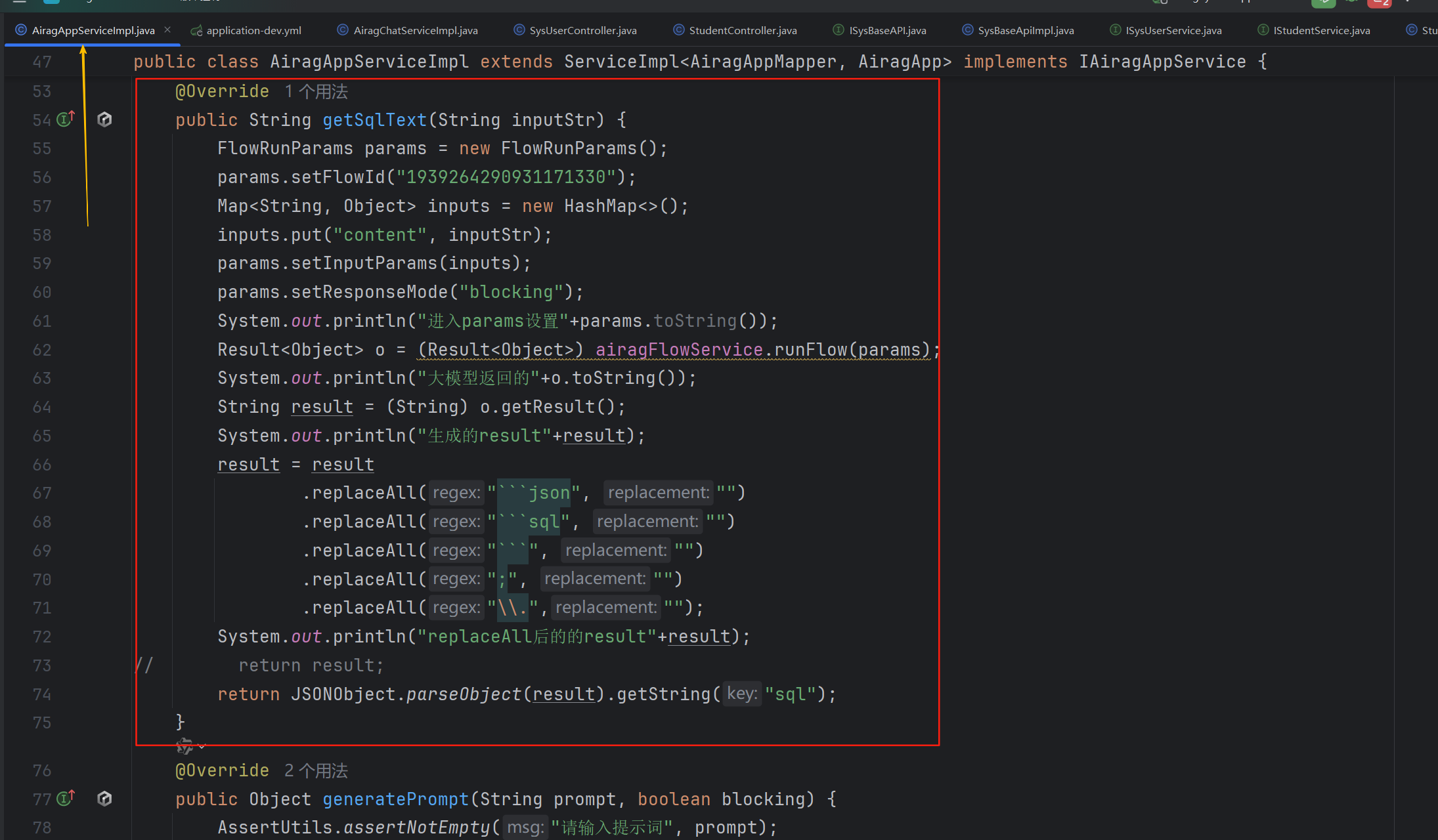Click the AI assistant icon below line 75

click(185, 746)
